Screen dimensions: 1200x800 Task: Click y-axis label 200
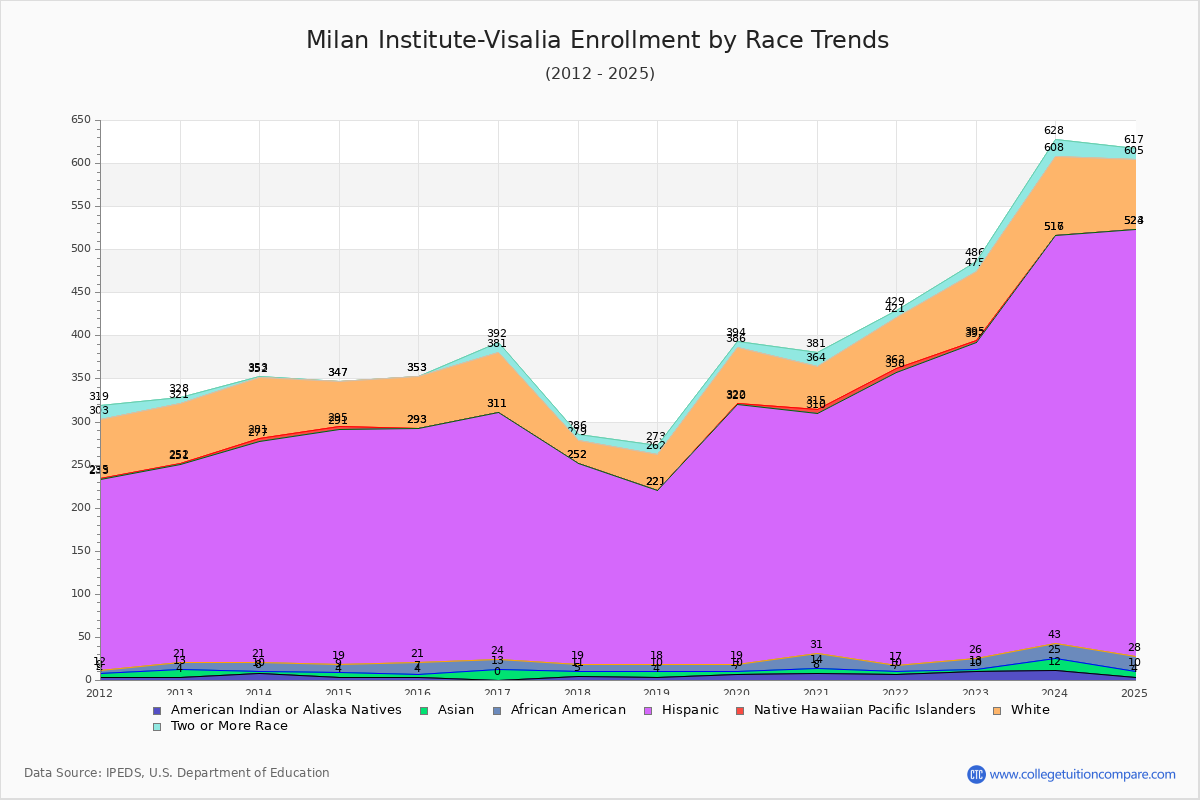(81, 508)
